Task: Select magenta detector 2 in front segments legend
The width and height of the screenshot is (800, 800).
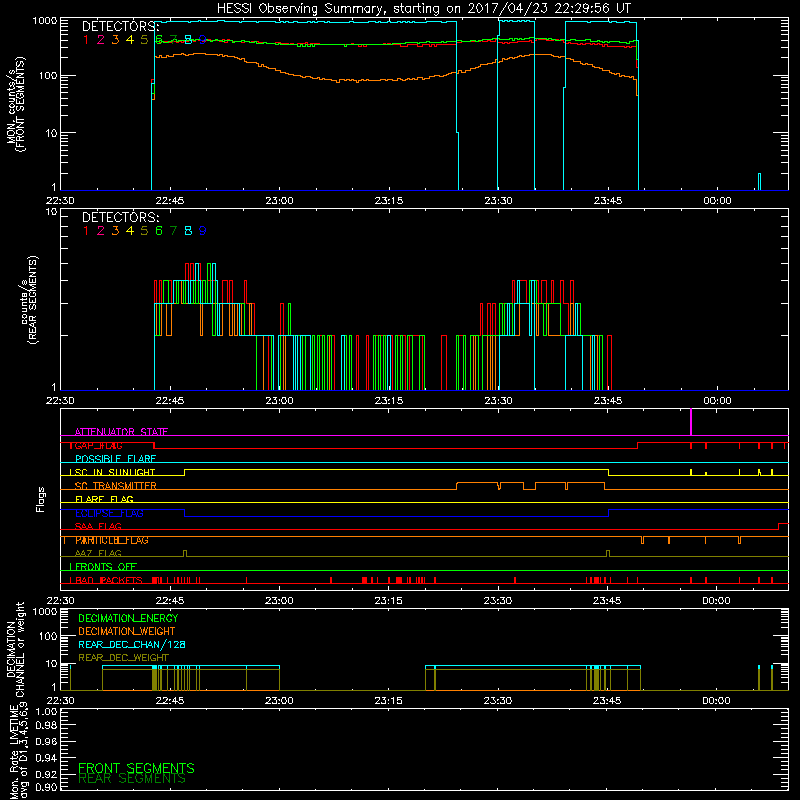Action: (x=101, y=39)
